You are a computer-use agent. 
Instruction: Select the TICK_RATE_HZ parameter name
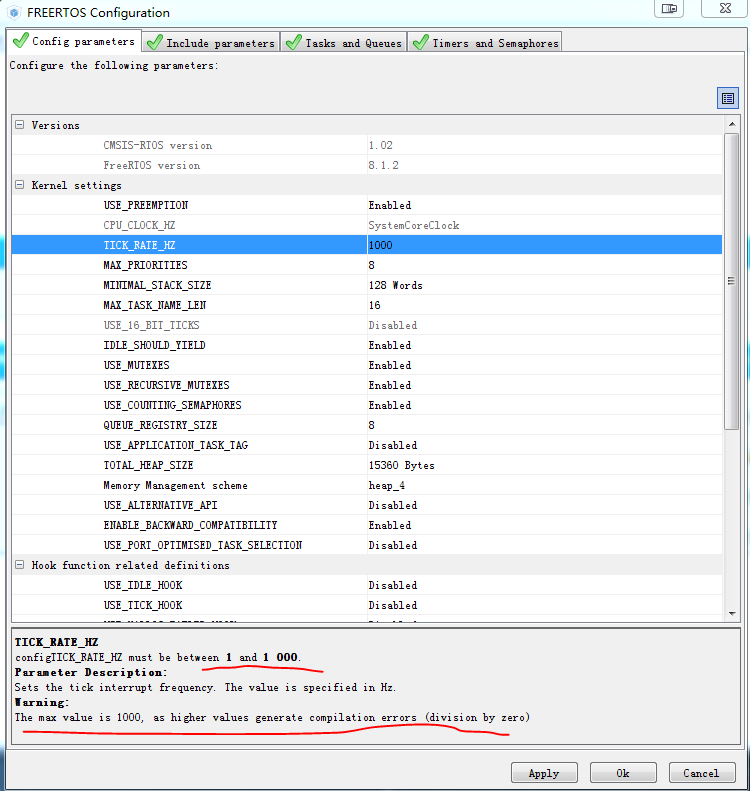coord(139,245)
